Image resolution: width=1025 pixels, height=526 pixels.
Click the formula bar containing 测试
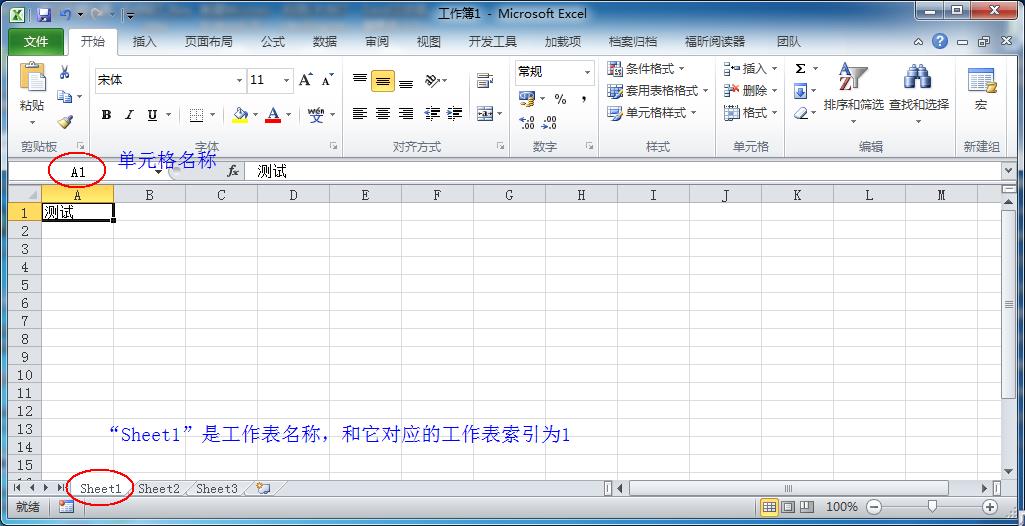coord(622,171)
